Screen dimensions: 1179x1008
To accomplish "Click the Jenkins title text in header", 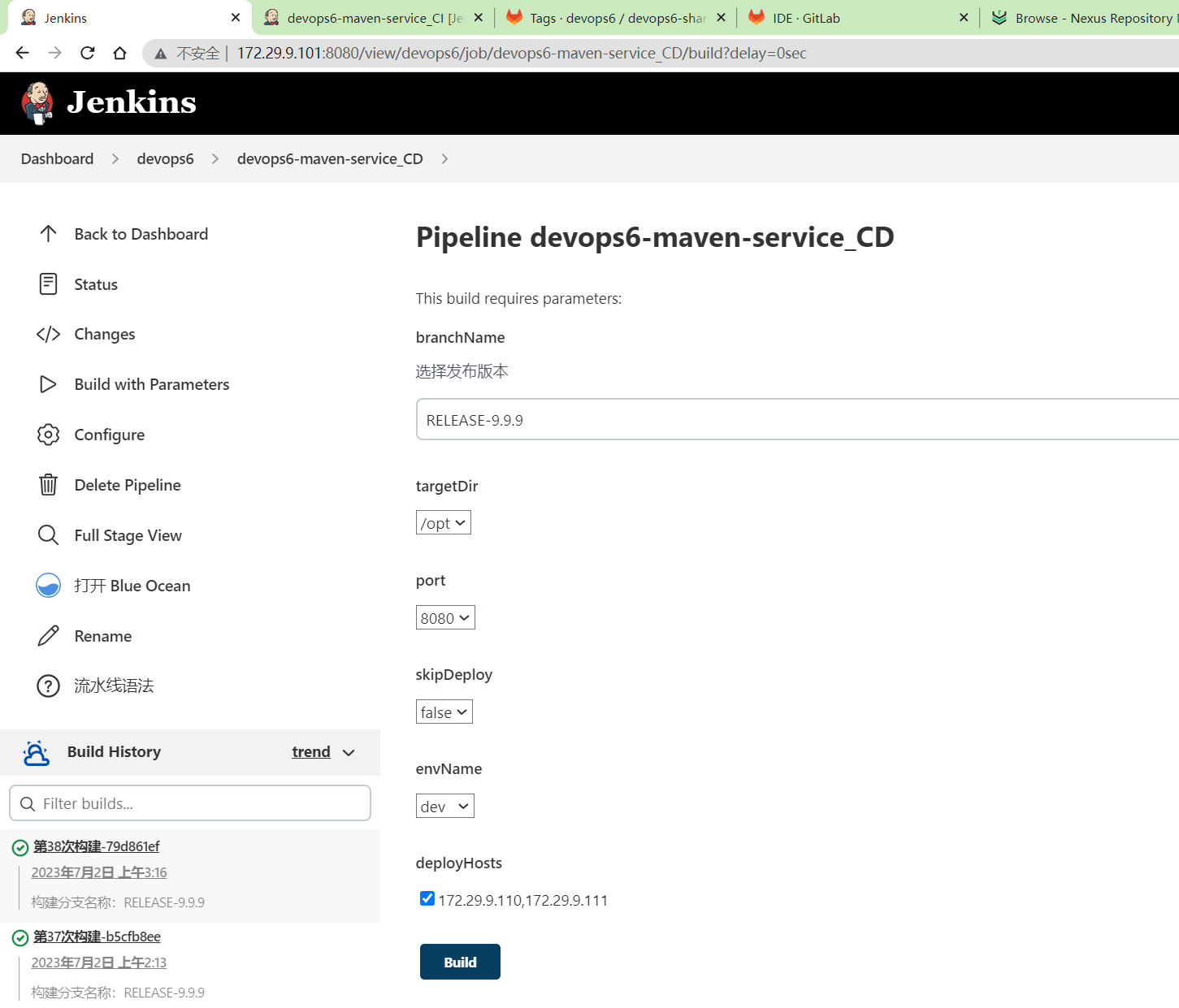I will coord(132,102).
